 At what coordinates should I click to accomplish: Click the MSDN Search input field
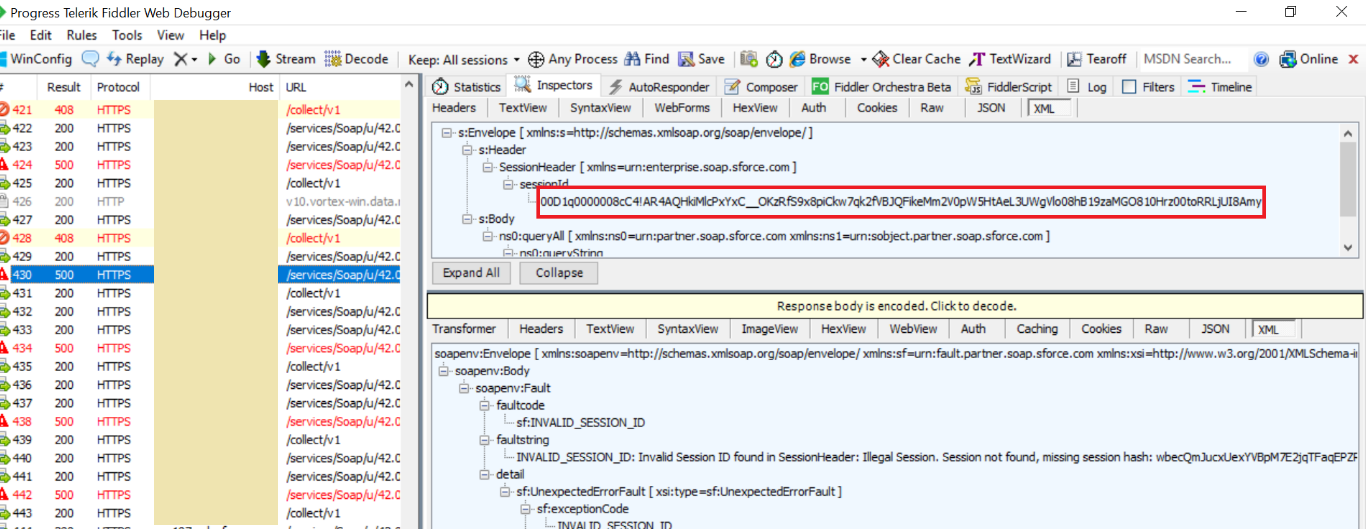[1187, 59]
